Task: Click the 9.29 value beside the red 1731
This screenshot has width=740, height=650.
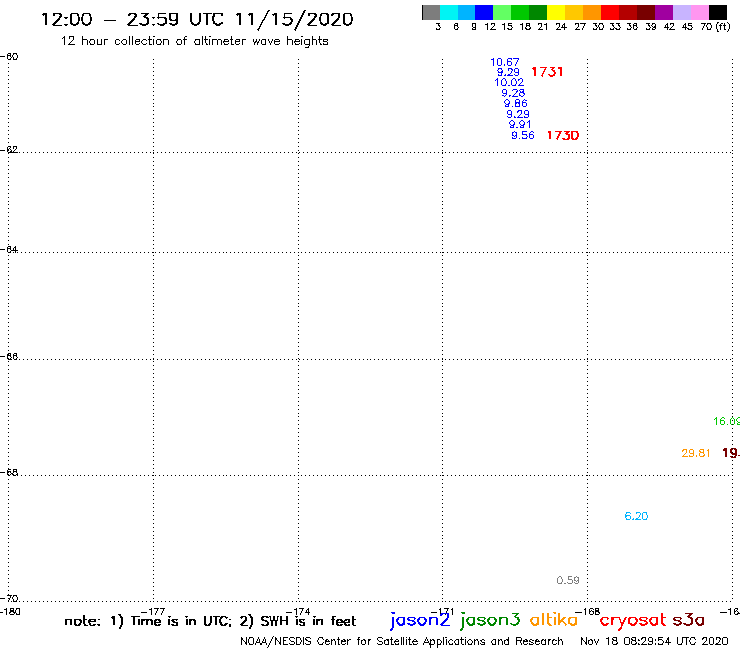Action: tap(508, 72)
